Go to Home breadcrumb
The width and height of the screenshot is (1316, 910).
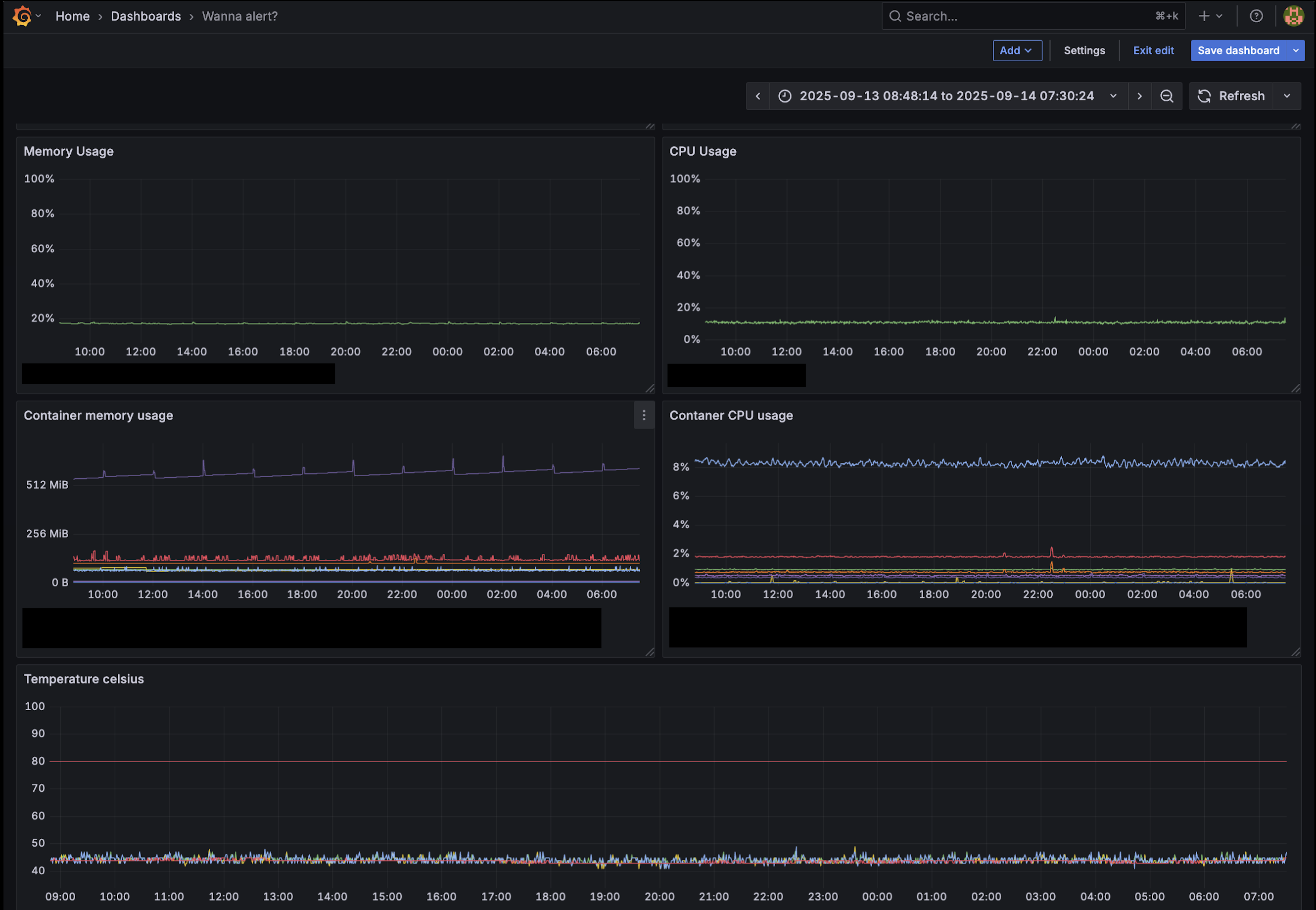(x=72, y=16)
